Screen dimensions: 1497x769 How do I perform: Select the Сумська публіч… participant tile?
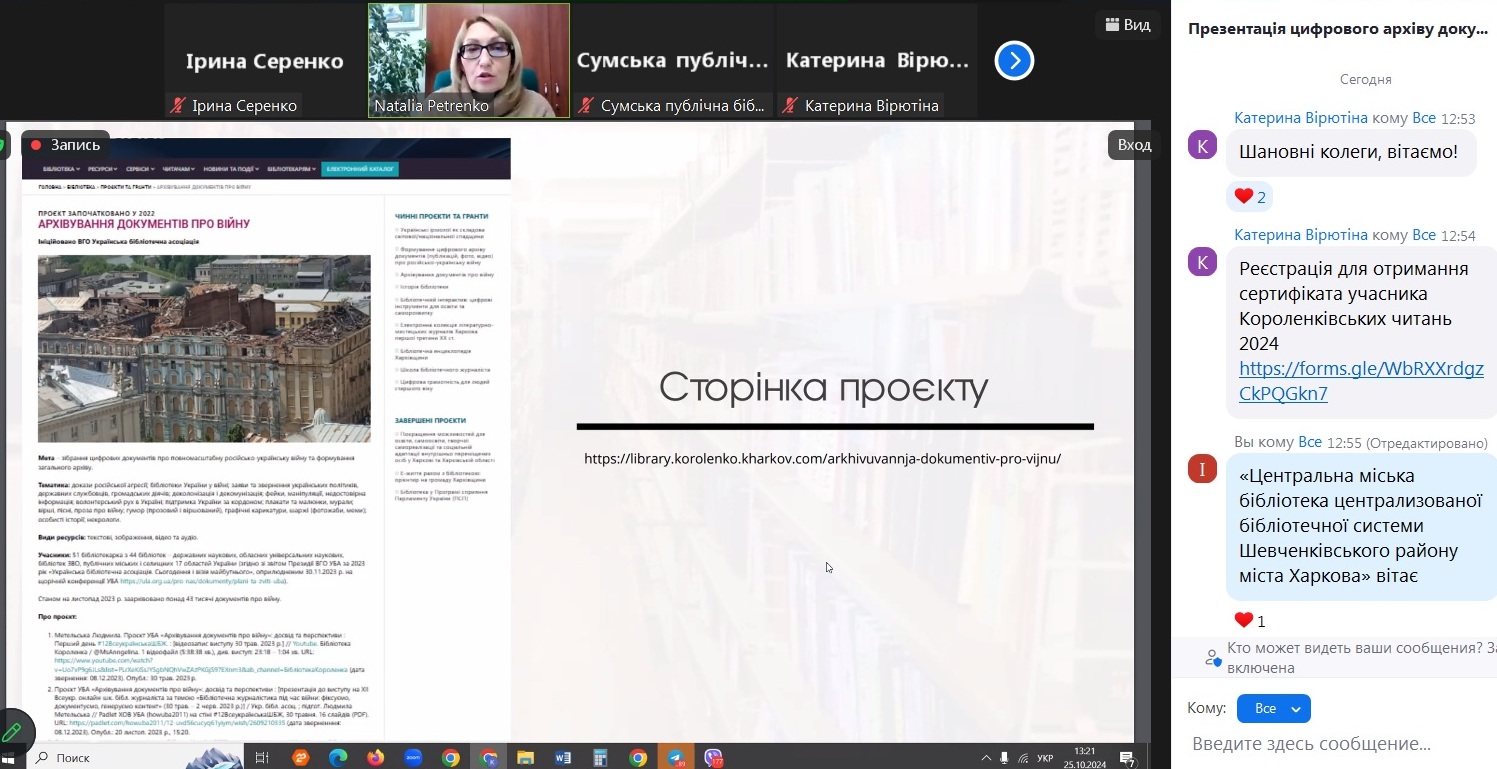pyautogui.click(x=673, y=60)
